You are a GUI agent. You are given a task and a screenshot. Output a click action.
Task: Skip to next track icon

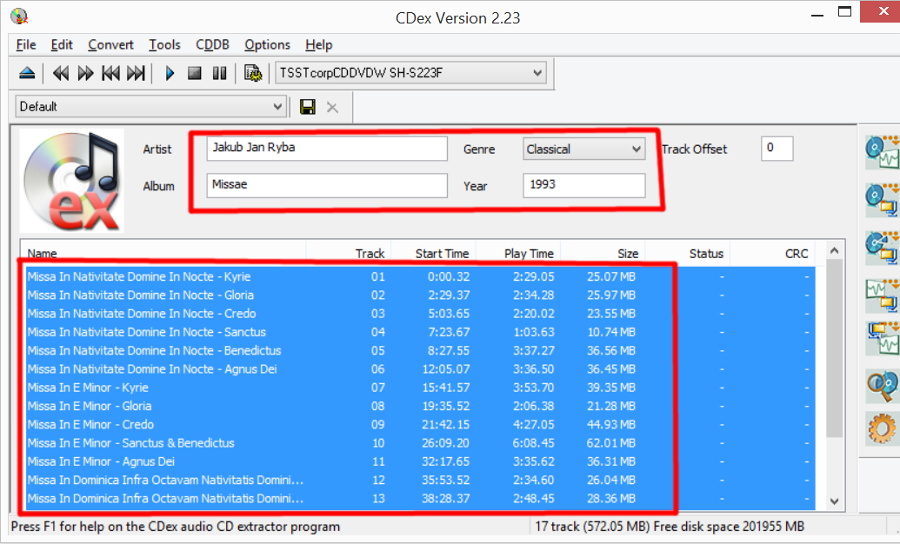[x=136, y=73]
